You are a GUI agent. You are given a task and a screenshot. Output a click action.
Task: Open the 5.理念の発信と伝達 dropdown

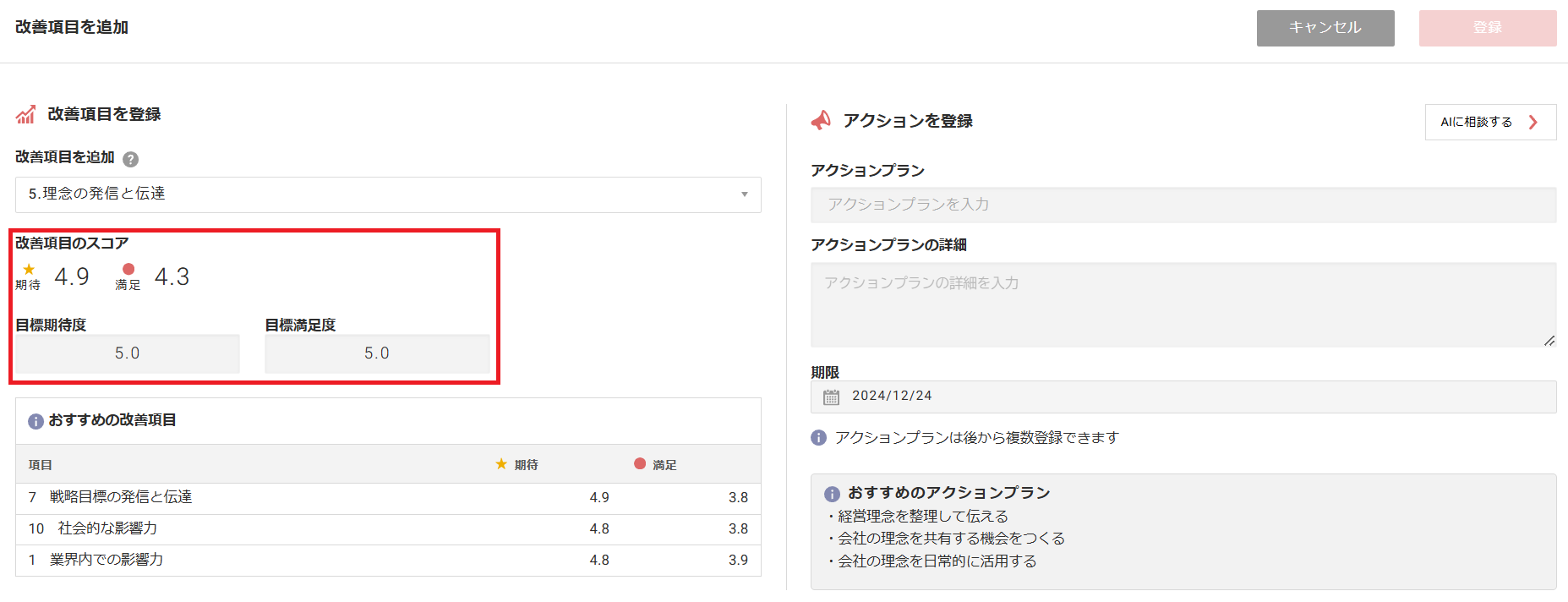[388, 194]
